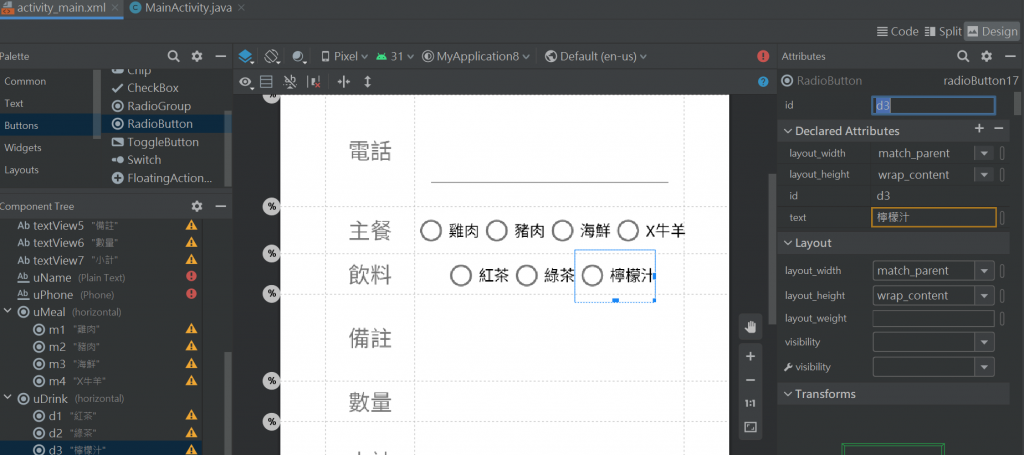Screen dimensions: 1024x455
Task: Pick CheckBox from the palette
Action: click(145, 87)
